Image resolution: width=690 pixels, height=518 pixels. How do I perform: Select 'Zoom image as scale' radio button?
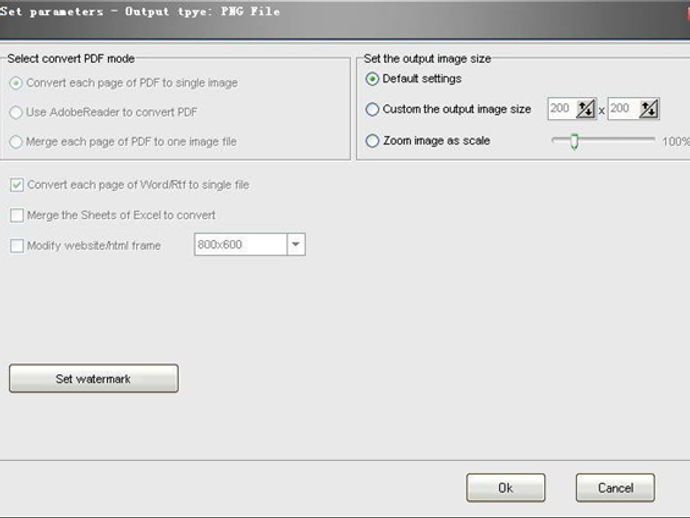pyautogui.click(x=372, y=141)
